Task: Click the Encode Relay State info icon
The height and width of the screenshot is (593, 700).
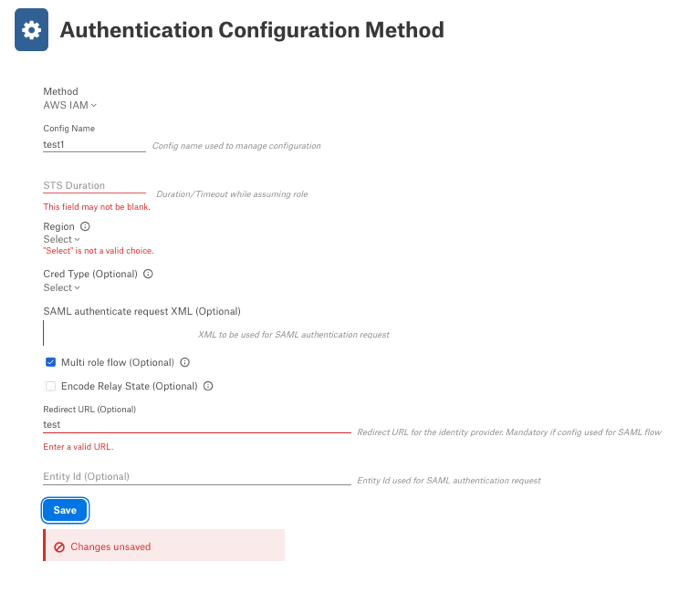Action: [208, 386]
